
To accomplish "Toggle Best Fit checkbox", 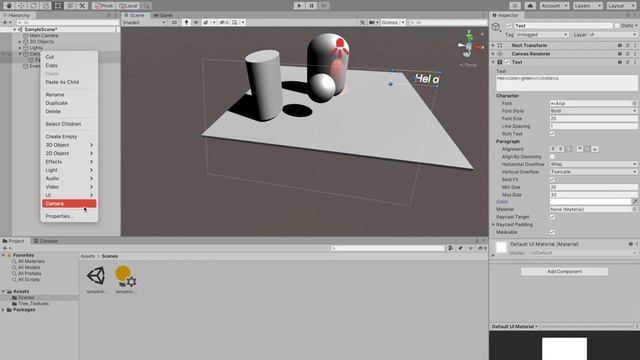I will click(552, 180).
